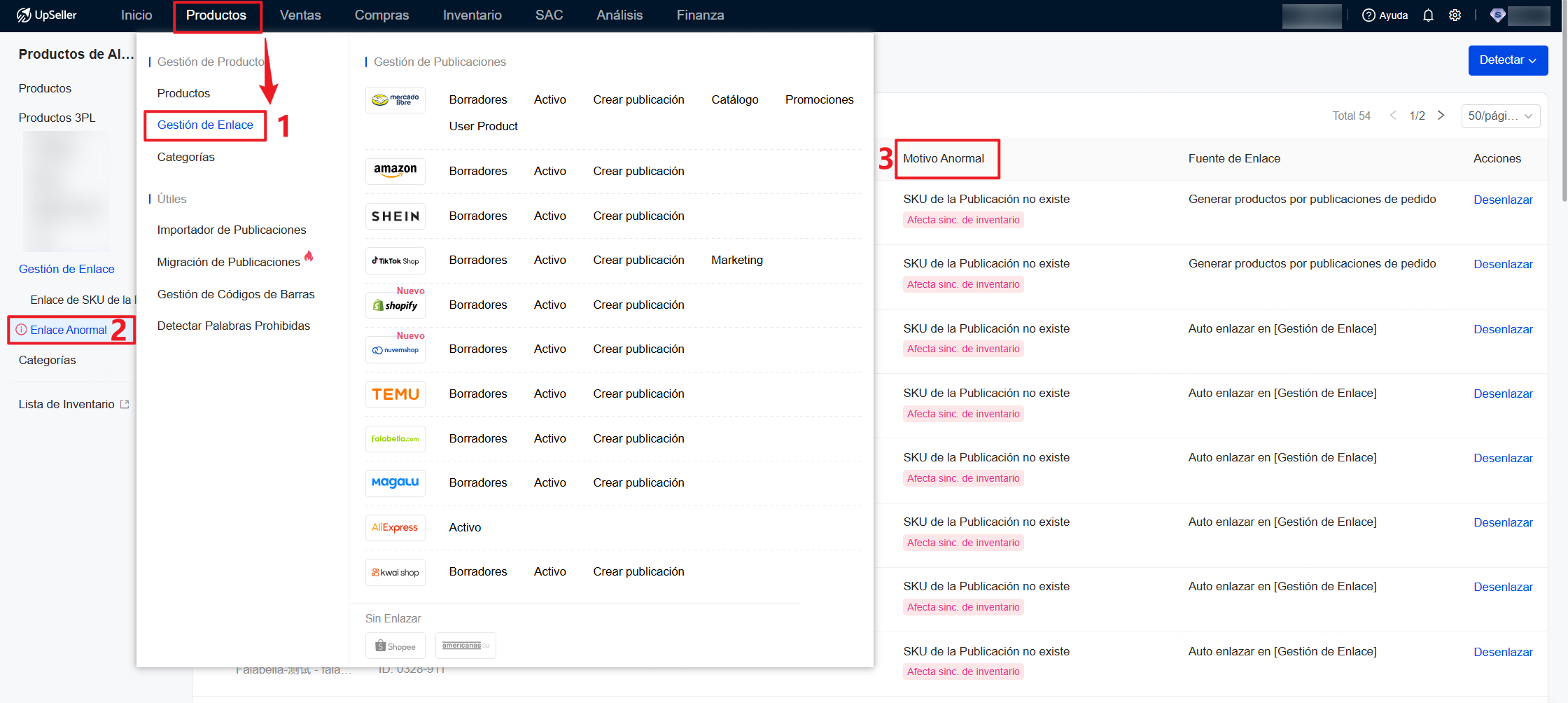Go to next page with right chevron
1568x703 pixels.
point(1441,116)
